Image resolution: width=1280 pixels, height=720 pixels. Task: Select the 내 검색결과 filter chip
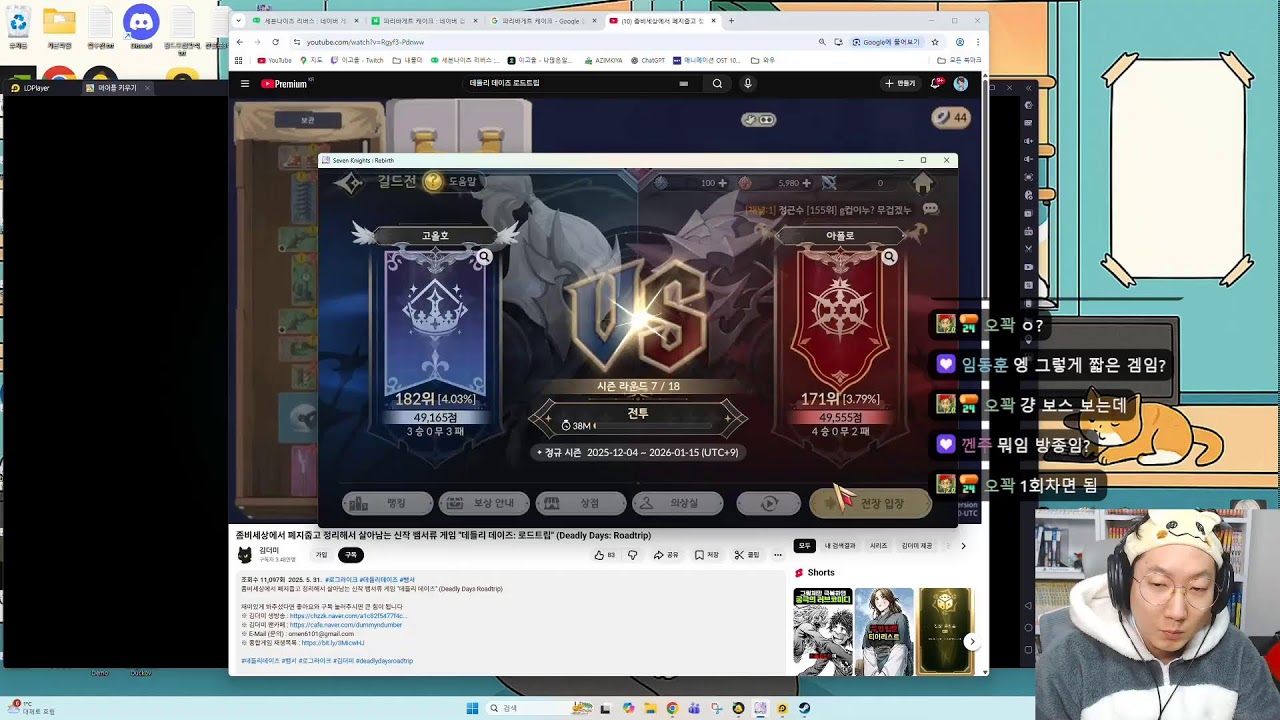point(840,546)
